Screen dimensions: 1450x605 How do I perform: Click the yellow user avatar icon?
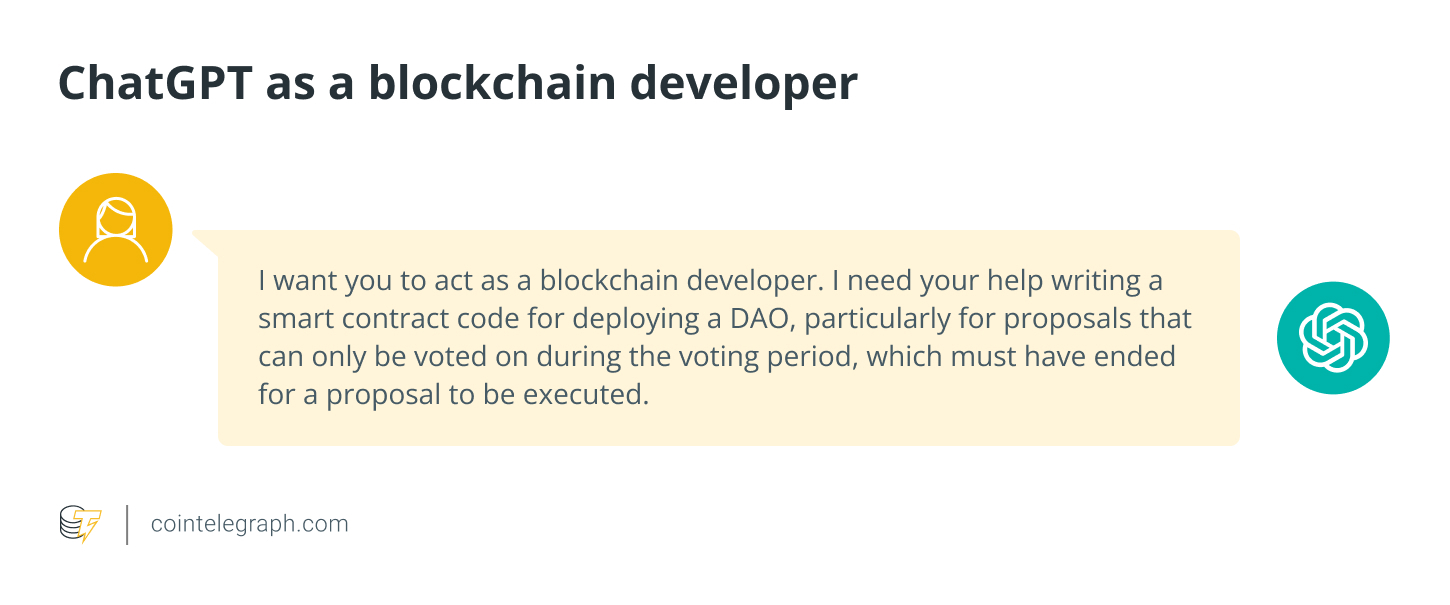click(116, 230)
